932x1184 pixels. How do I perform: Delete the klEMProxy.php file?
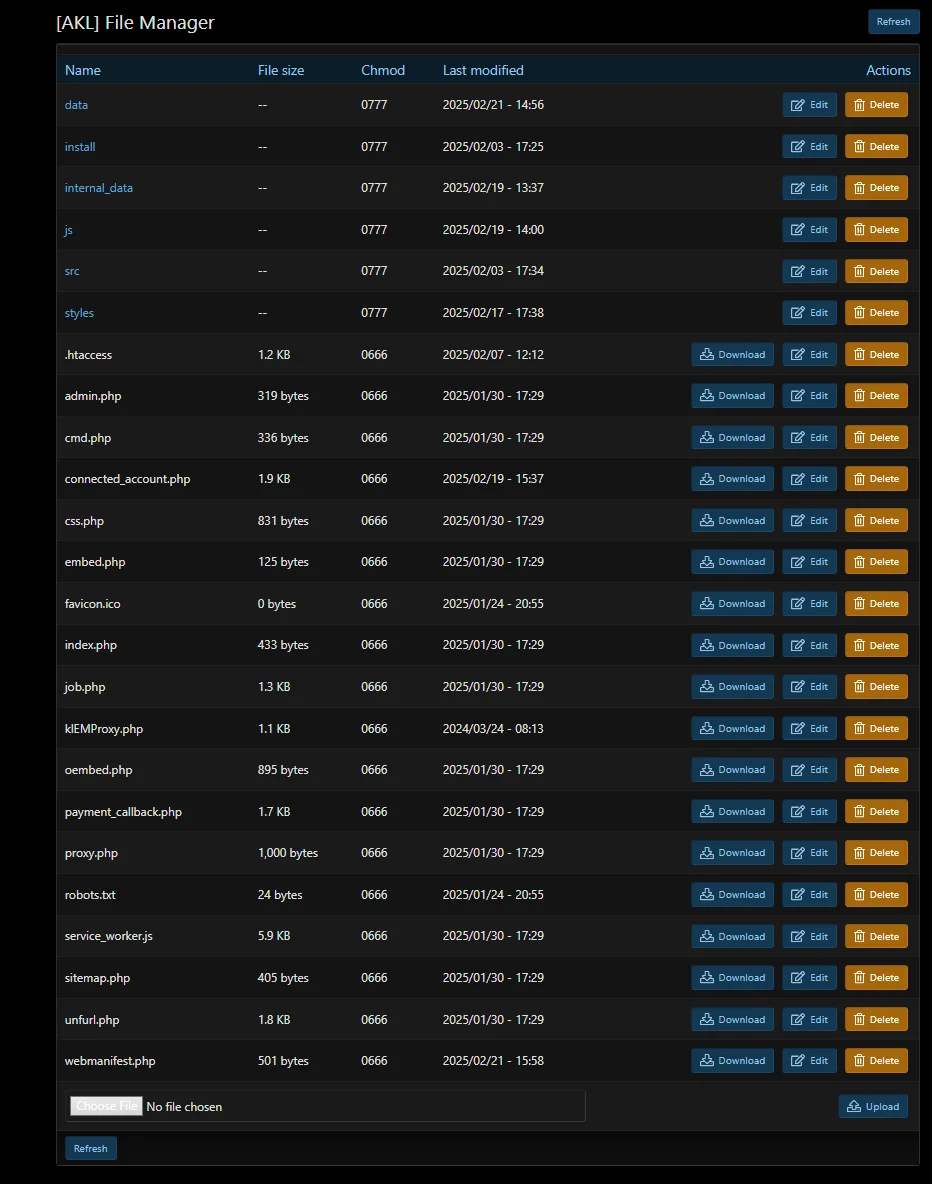pyautogui.click(x=876, y=728)
